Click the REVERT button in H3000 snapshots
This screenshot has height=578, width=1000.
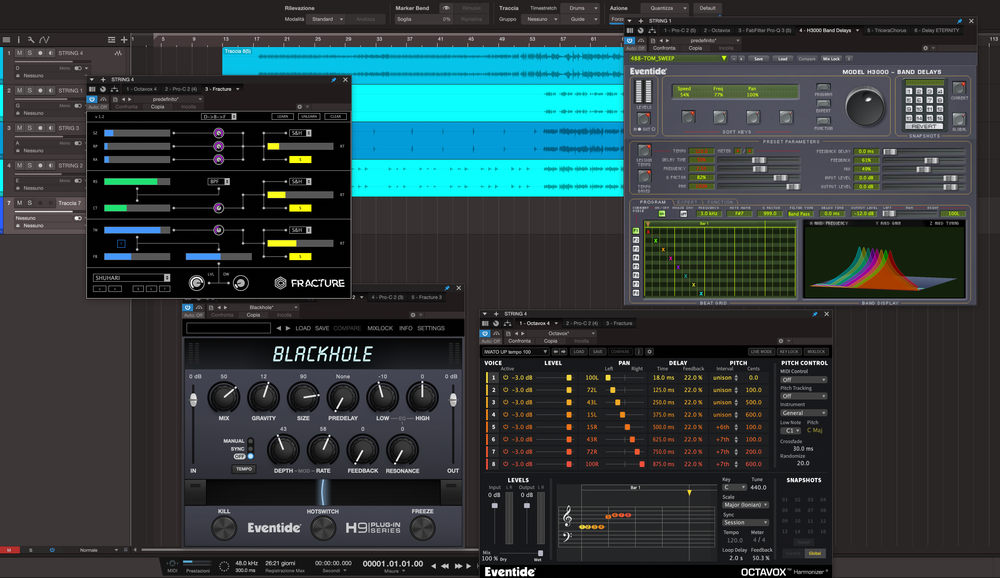[x=924, y=127]
